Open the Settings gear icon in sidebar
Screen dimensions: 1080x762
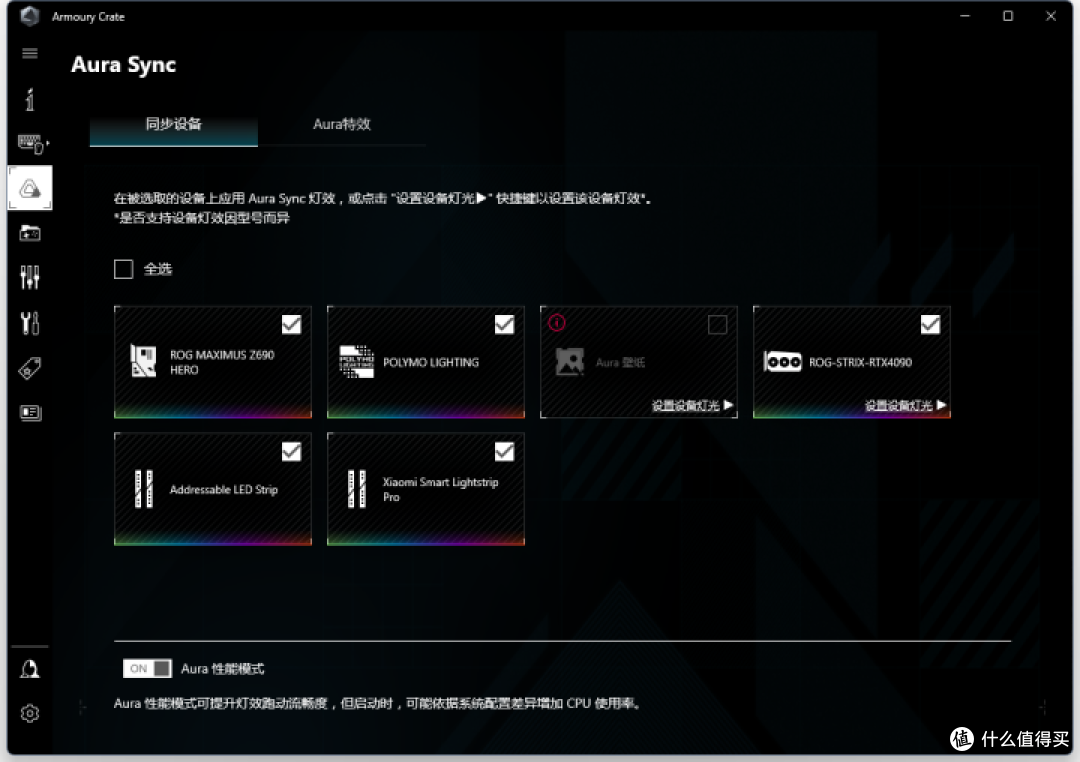pos(30,713)
